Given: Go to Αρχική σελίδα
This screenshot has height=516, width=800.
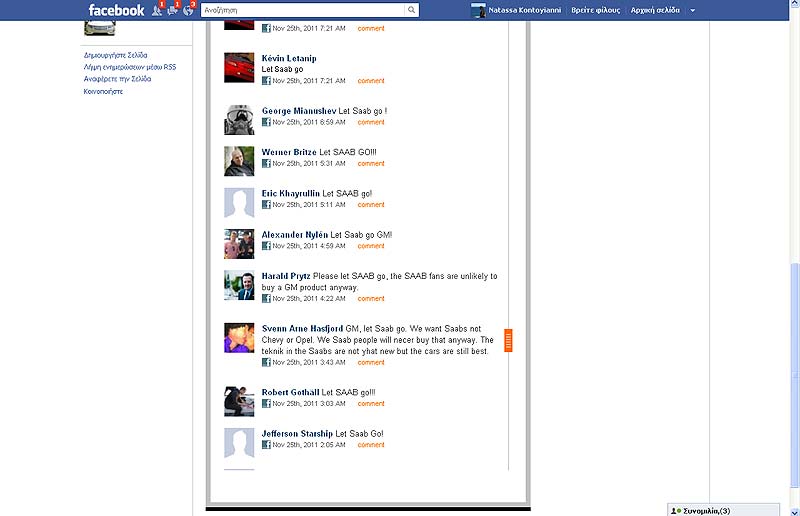Looking at the screenshot, I should point(655,10).
